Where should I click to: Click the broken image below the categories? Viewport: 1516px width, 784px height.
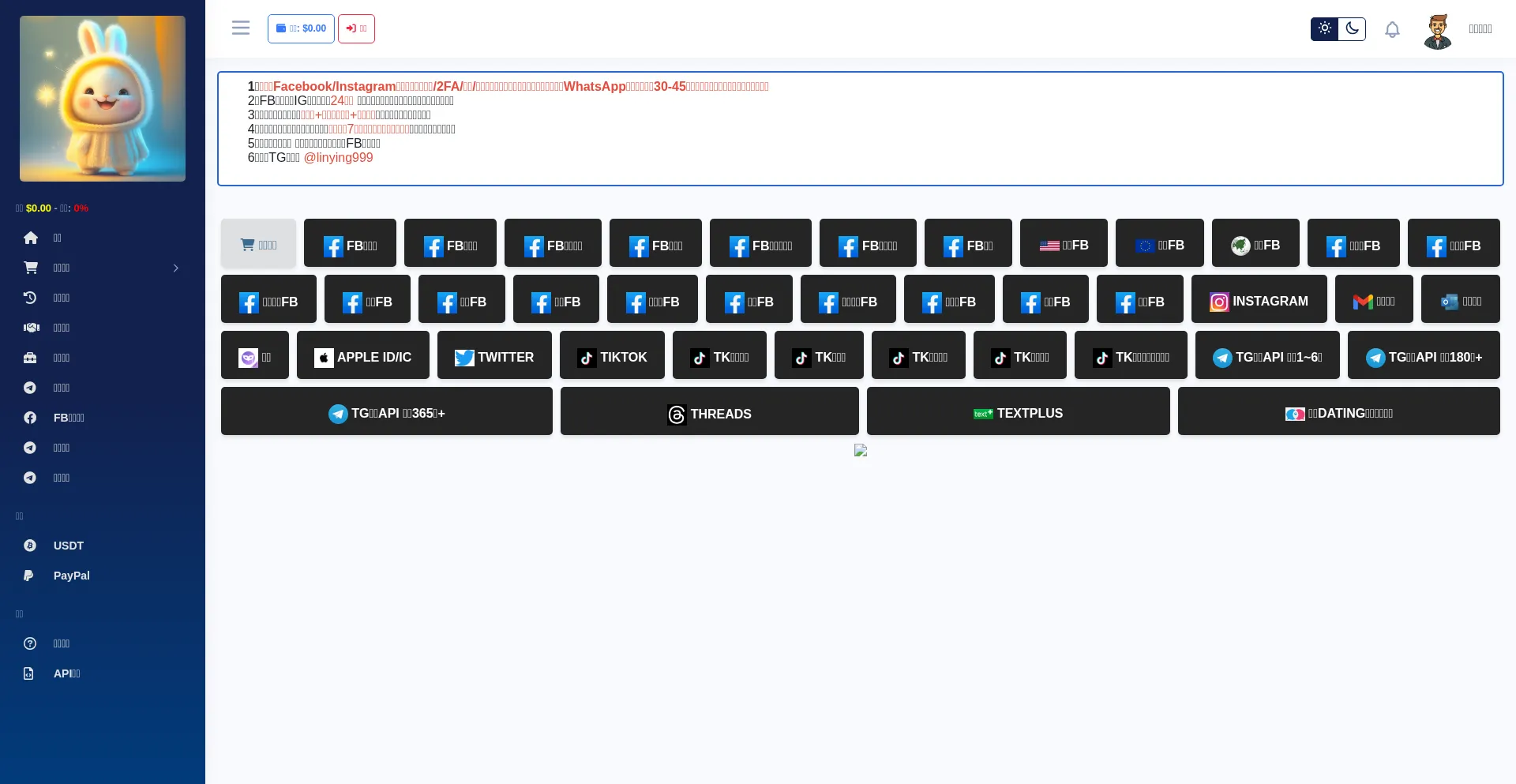(x=861, y=450)
